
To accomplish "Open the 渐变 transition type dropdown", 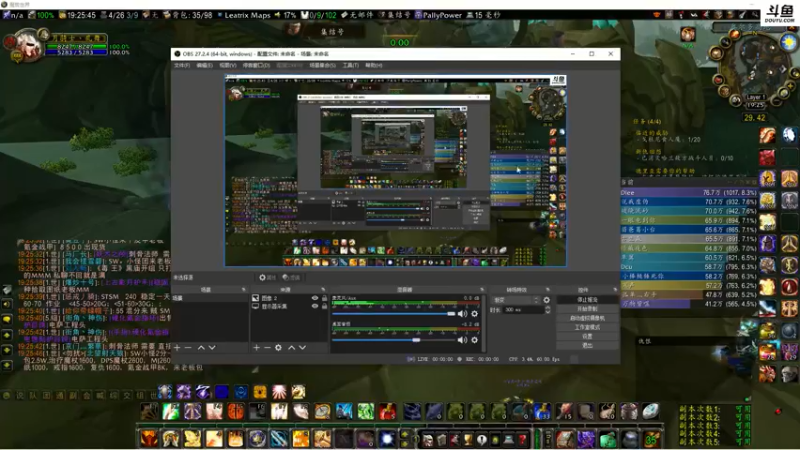I will point(515,300).
